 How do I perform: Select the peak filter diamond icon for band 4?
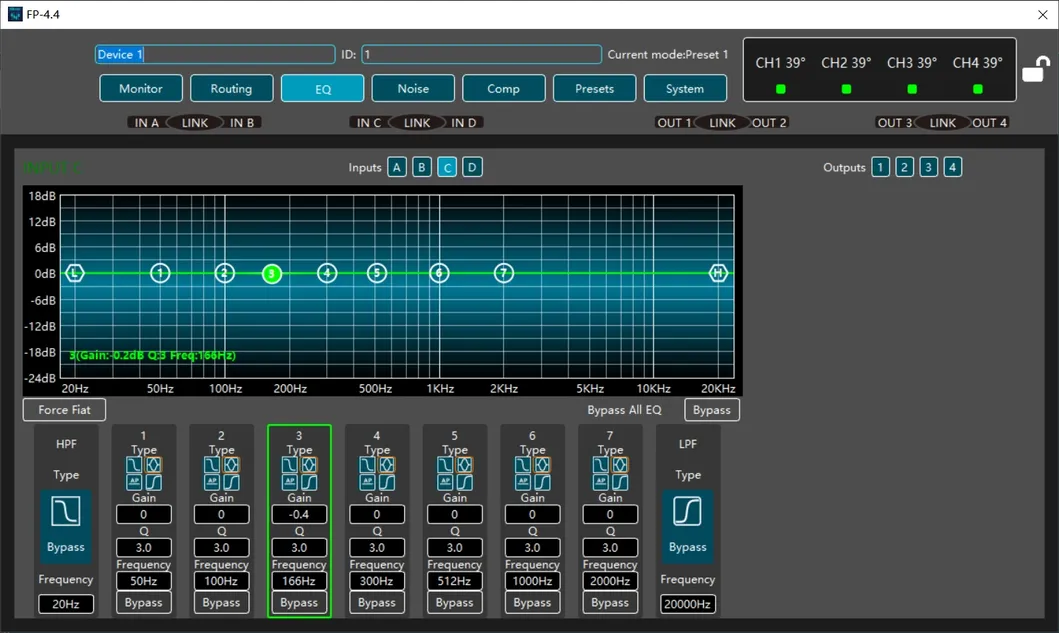(x=388, y=464)
